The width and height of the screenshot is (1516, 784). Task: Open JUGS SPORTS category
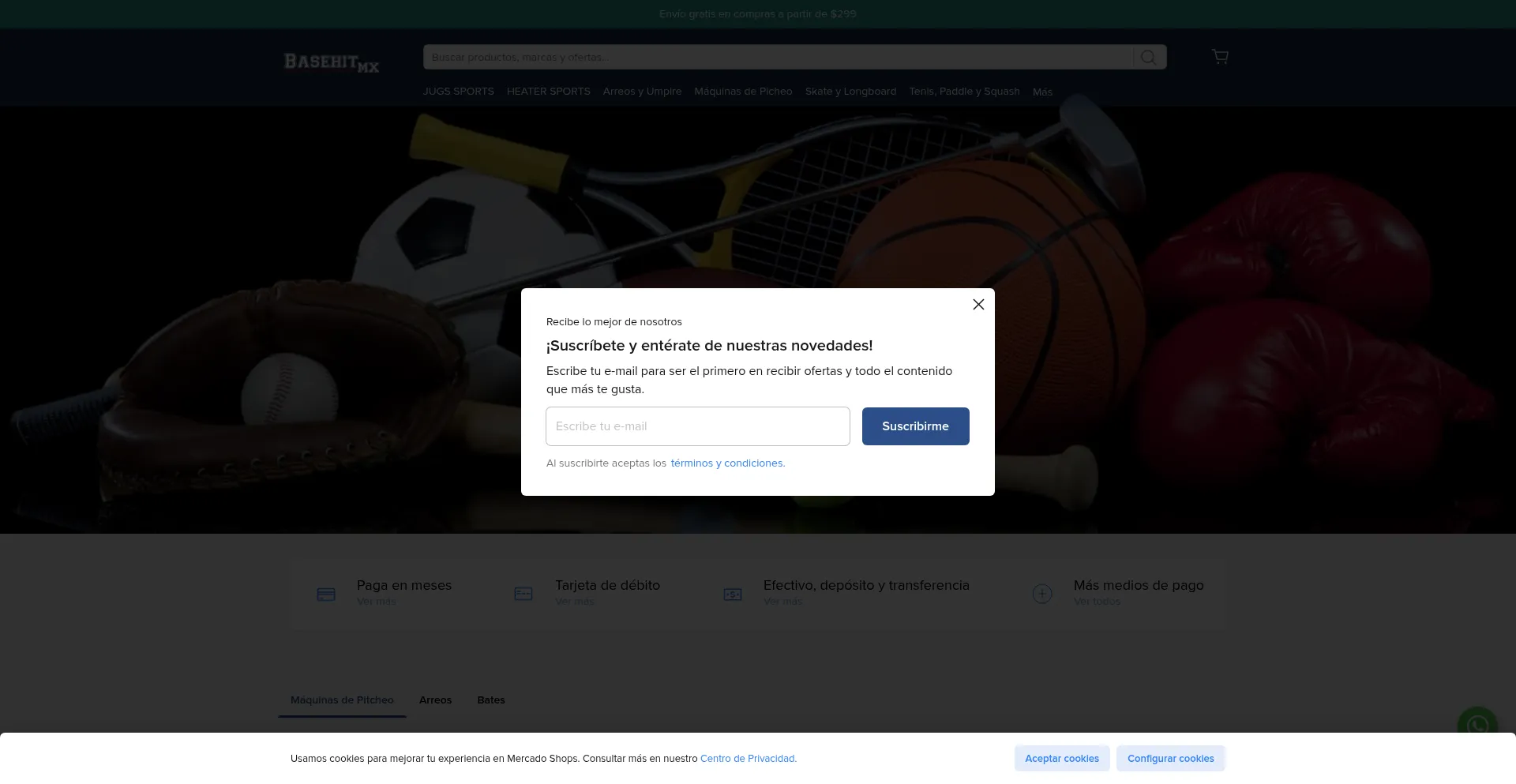point(458,92)
